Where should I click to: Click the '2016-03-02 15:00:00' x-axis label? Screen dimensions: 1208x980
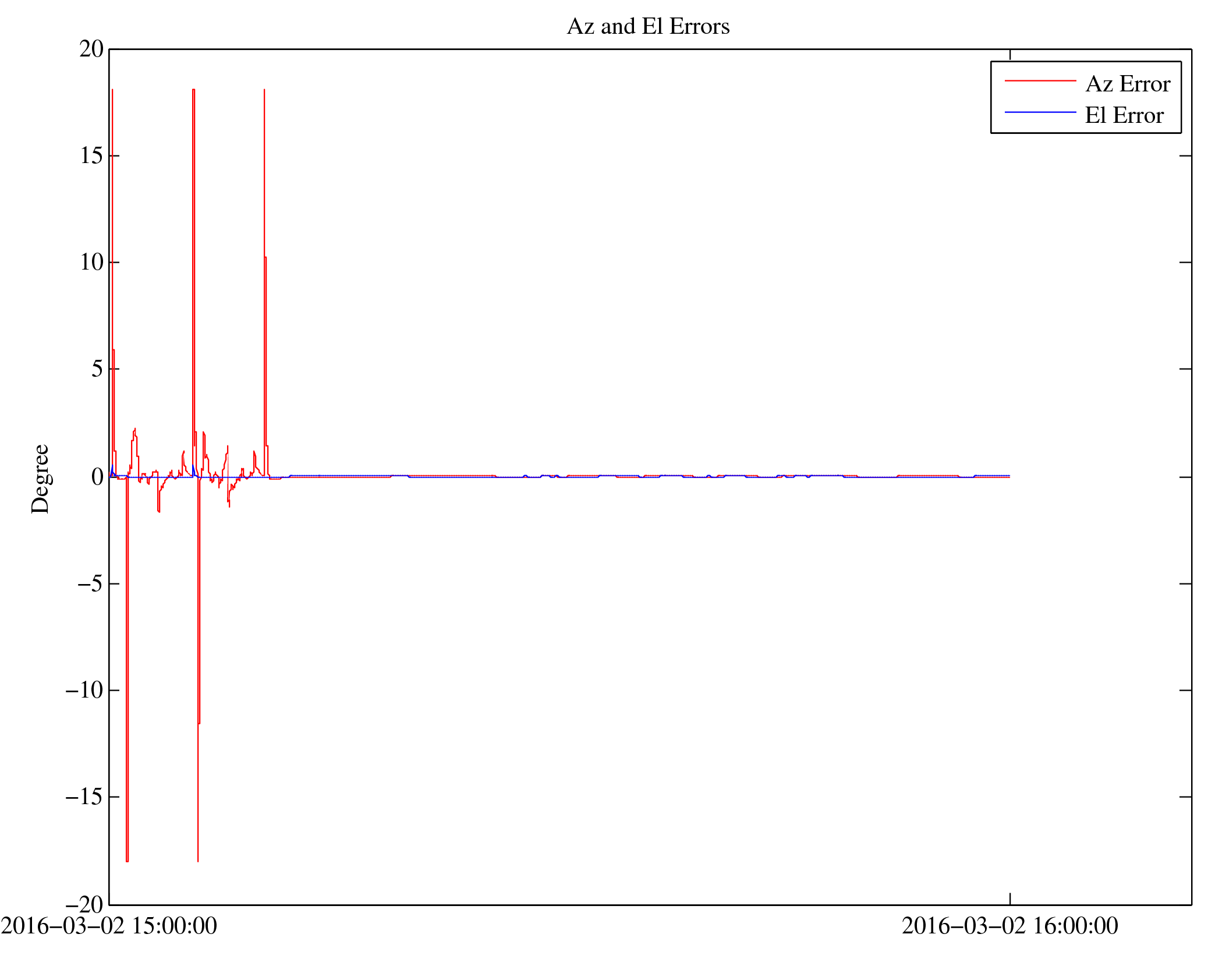click(x=109, y=926)
